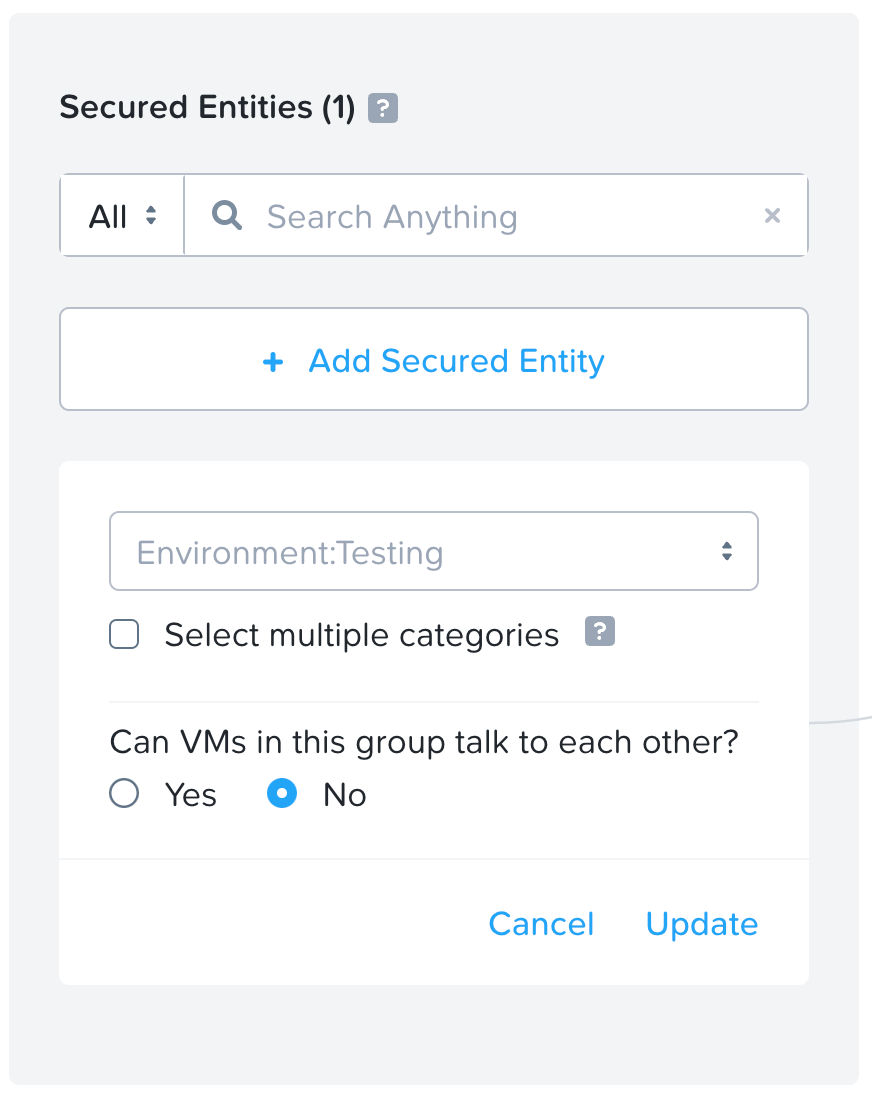Select the No radio button
872x1094 pixels.
pos(282,793)
